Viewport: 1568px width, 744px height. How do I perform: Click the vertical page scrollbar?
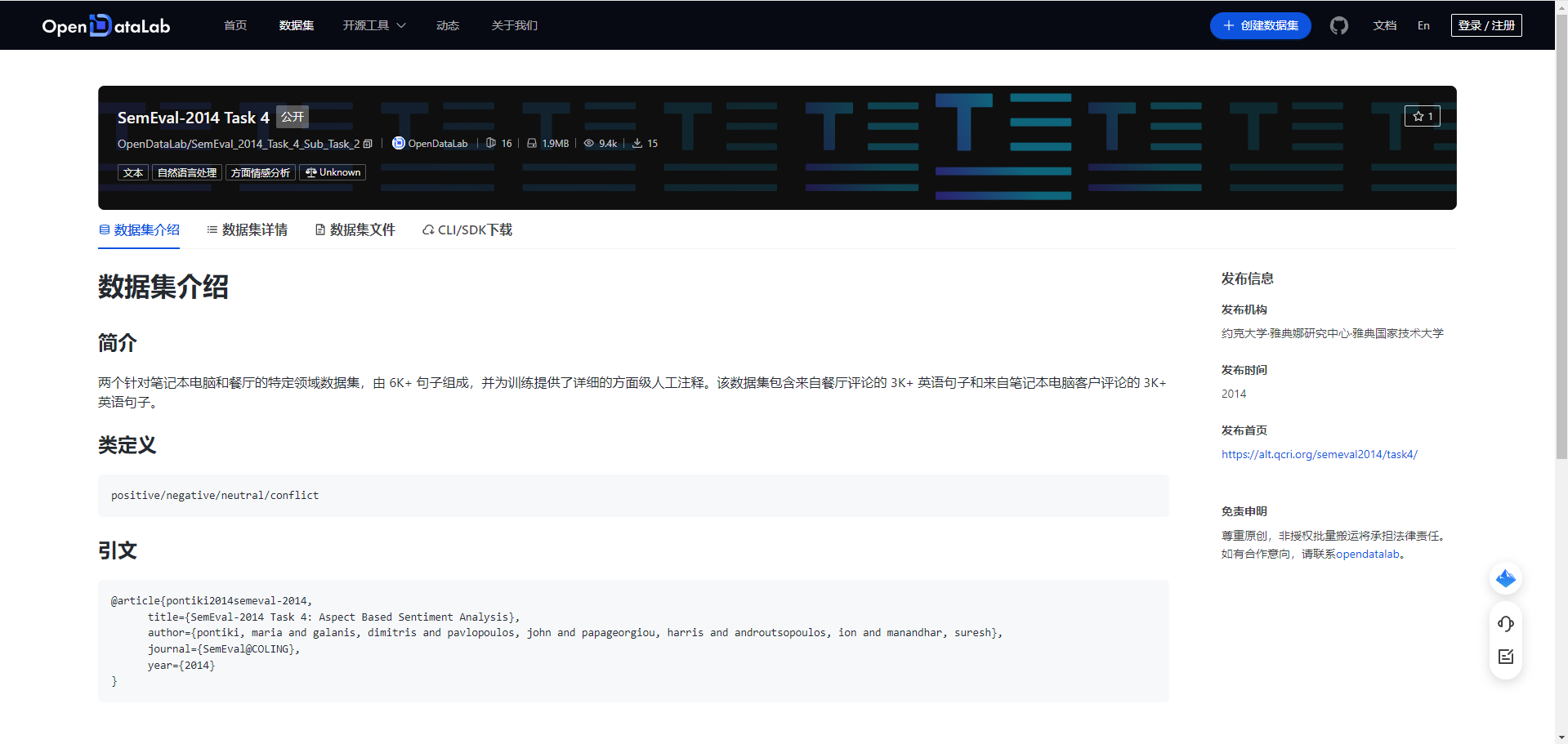point(1561,237)
